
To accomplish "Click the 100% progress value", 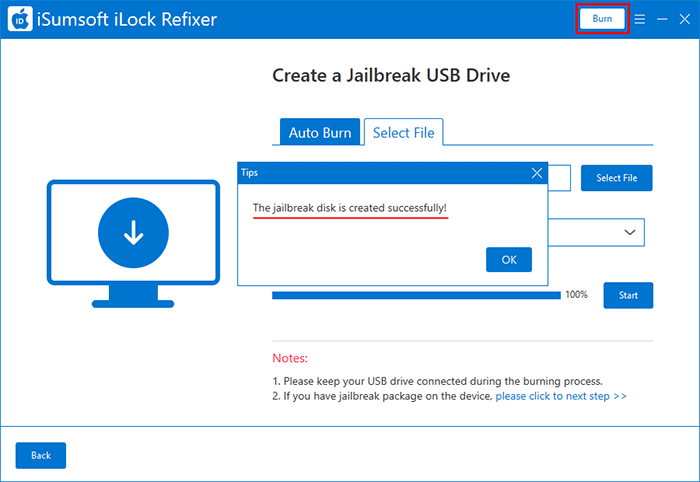I will click(576, 295).
